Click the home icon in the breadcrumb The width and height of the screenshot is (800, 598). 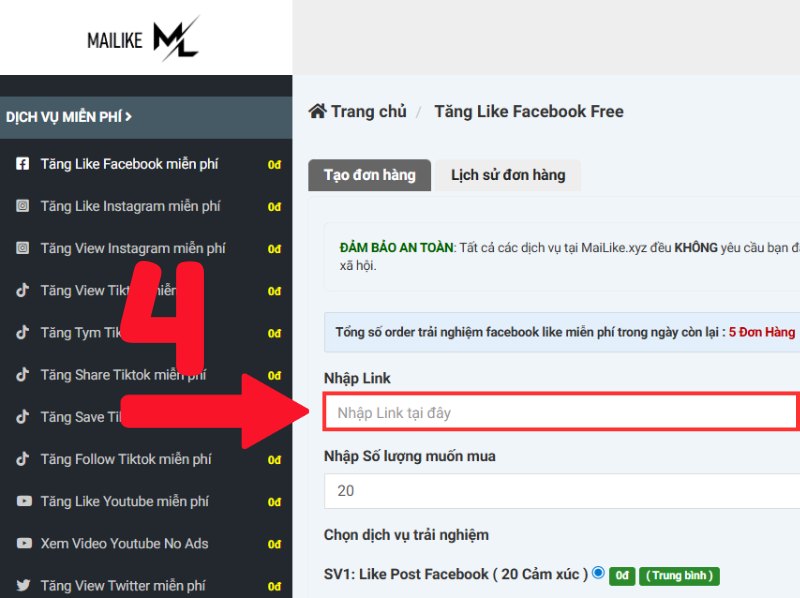317,111
